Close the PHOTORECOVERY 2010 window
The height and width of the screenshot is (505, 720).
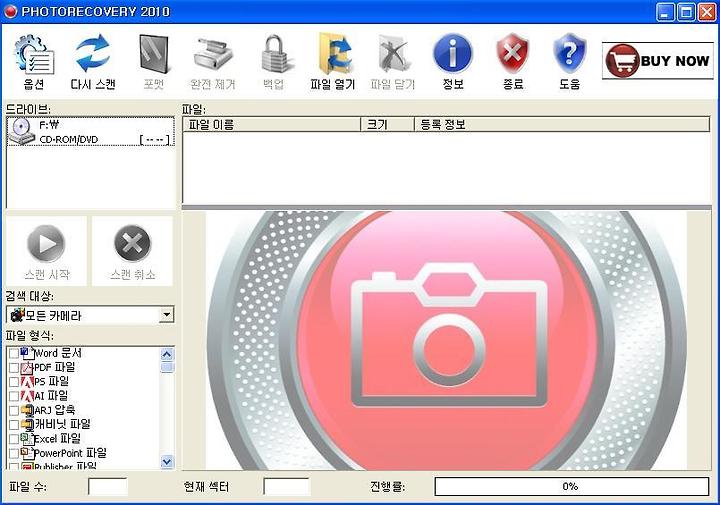(x=707, y=11)
